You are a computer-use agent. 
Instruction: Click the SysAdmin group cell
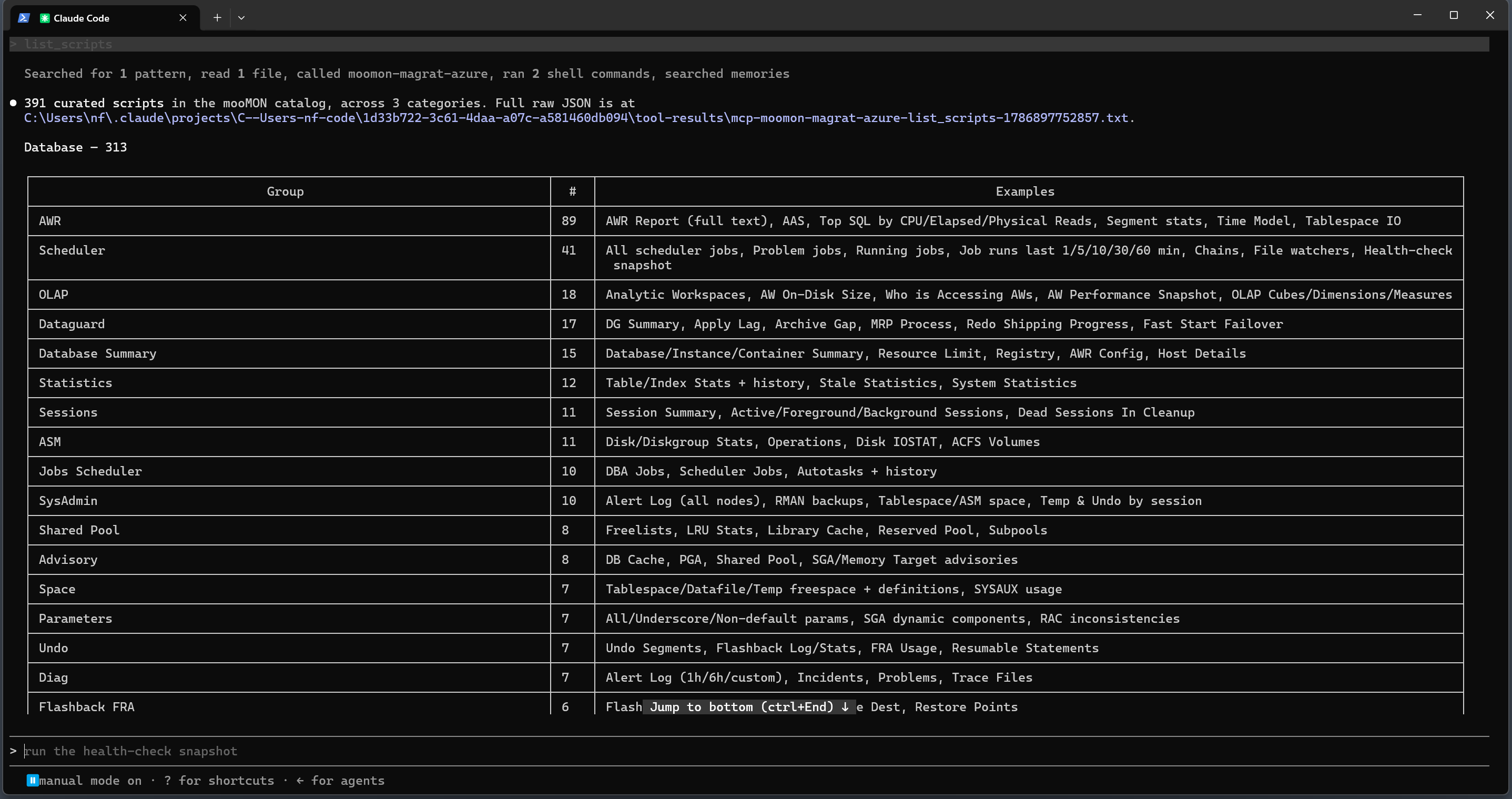point(289,501)
